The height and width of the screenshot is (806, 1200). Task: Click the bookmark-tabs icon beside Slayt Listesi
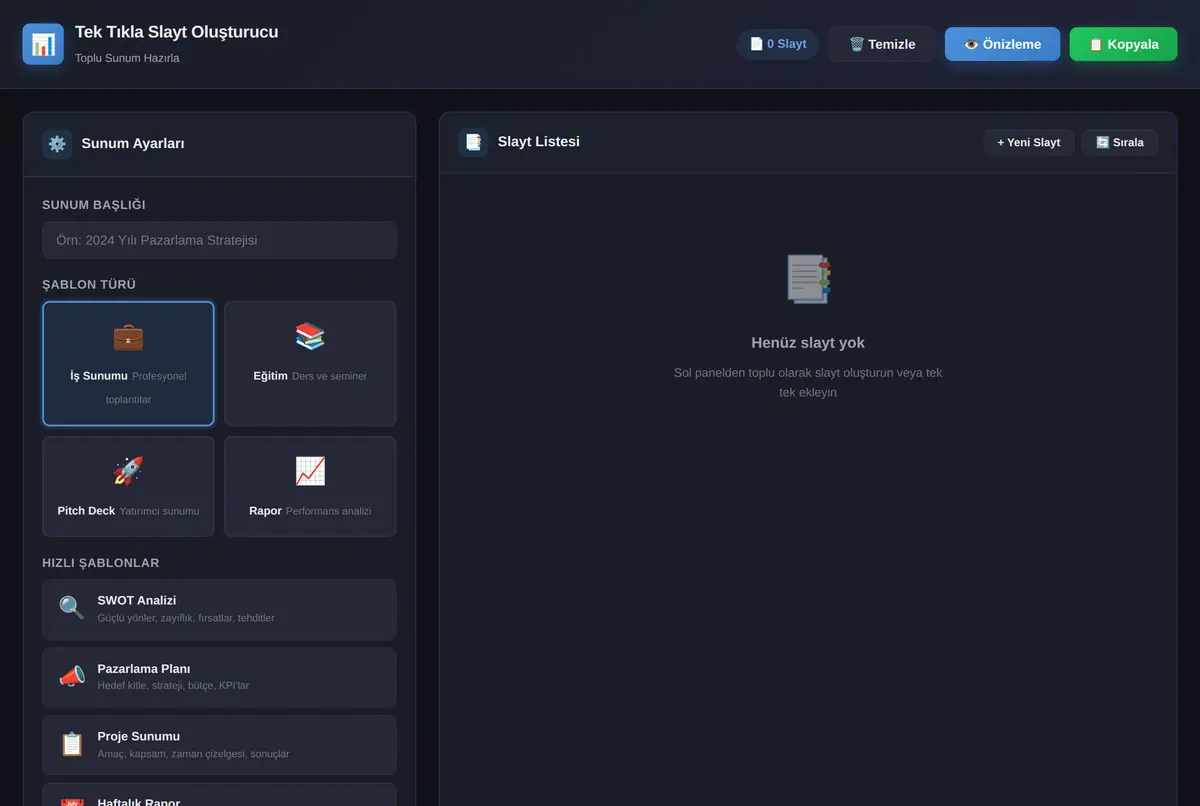point(473,142)
